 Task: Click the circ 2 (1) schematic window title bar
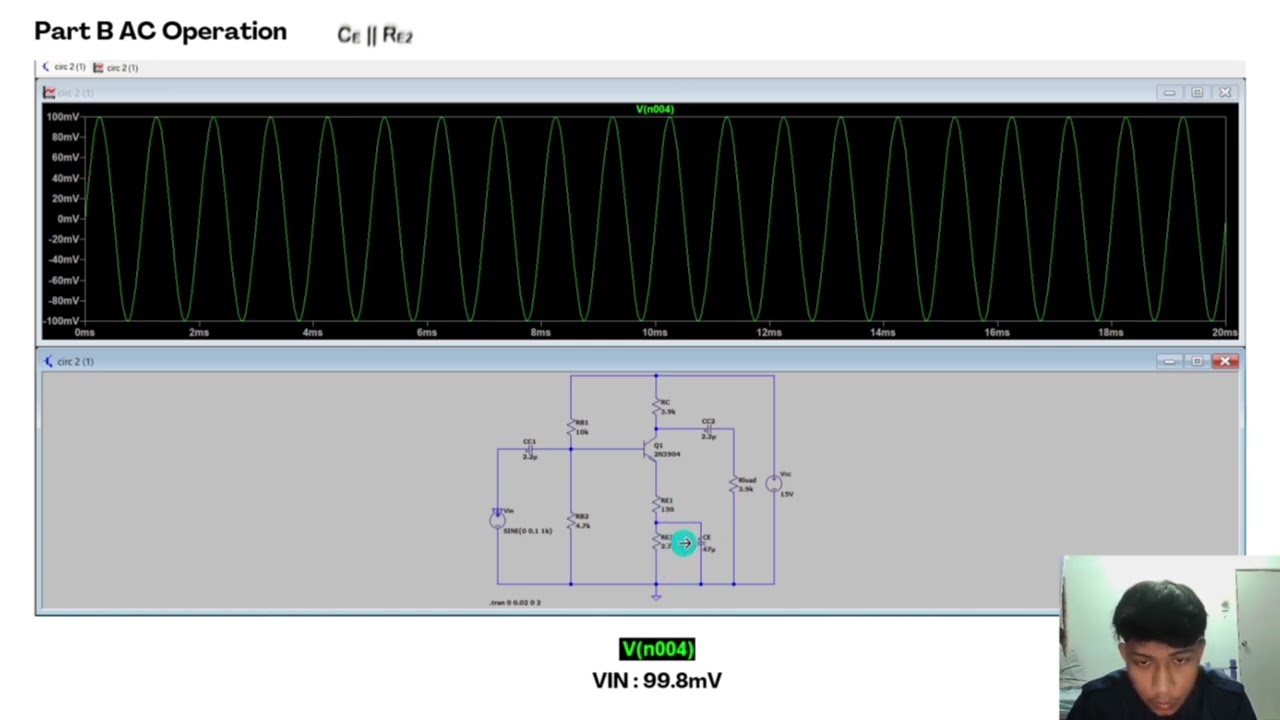click(x=640, y=361)
